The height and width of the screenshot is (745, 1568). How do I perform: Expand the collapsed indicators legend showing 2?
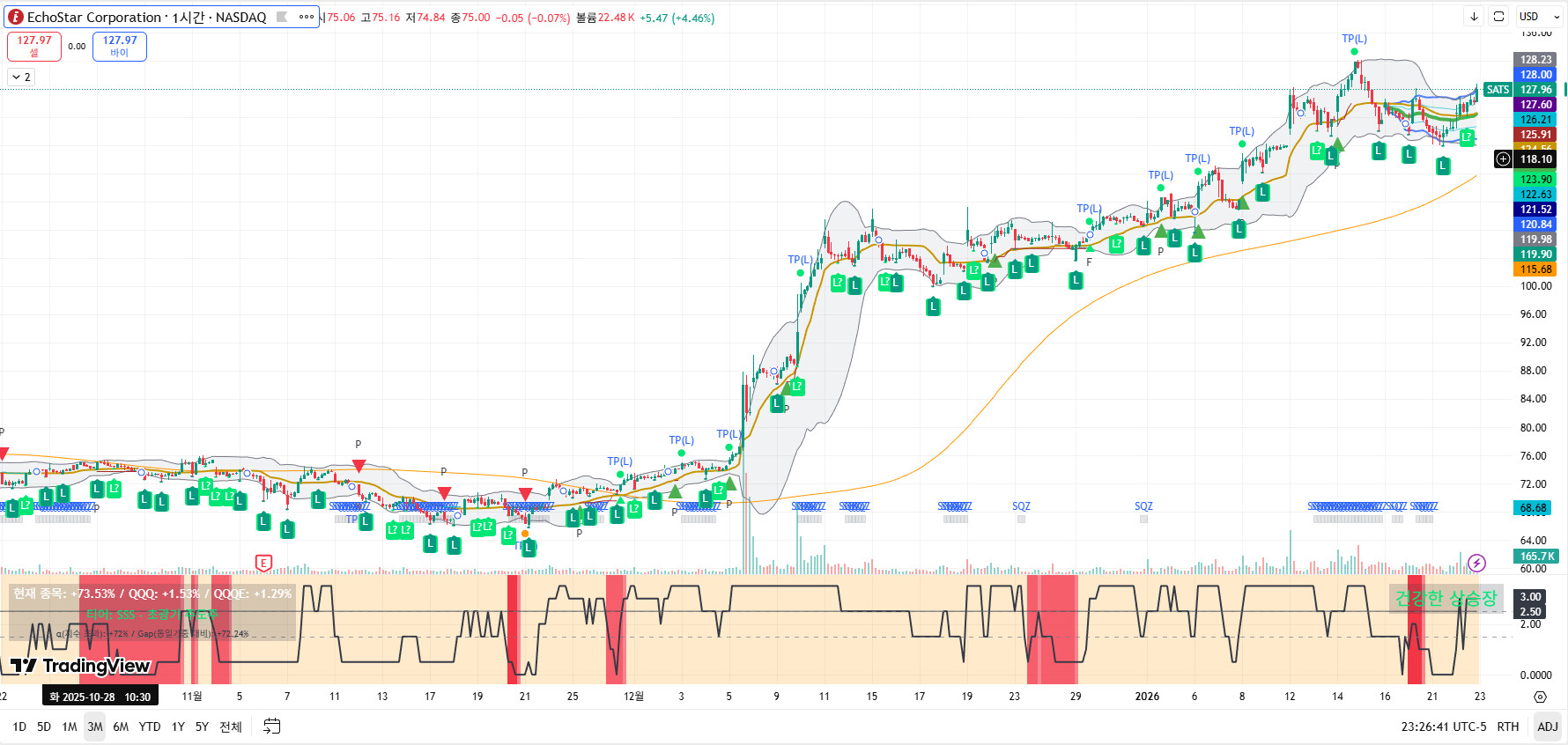click(21, 77)
